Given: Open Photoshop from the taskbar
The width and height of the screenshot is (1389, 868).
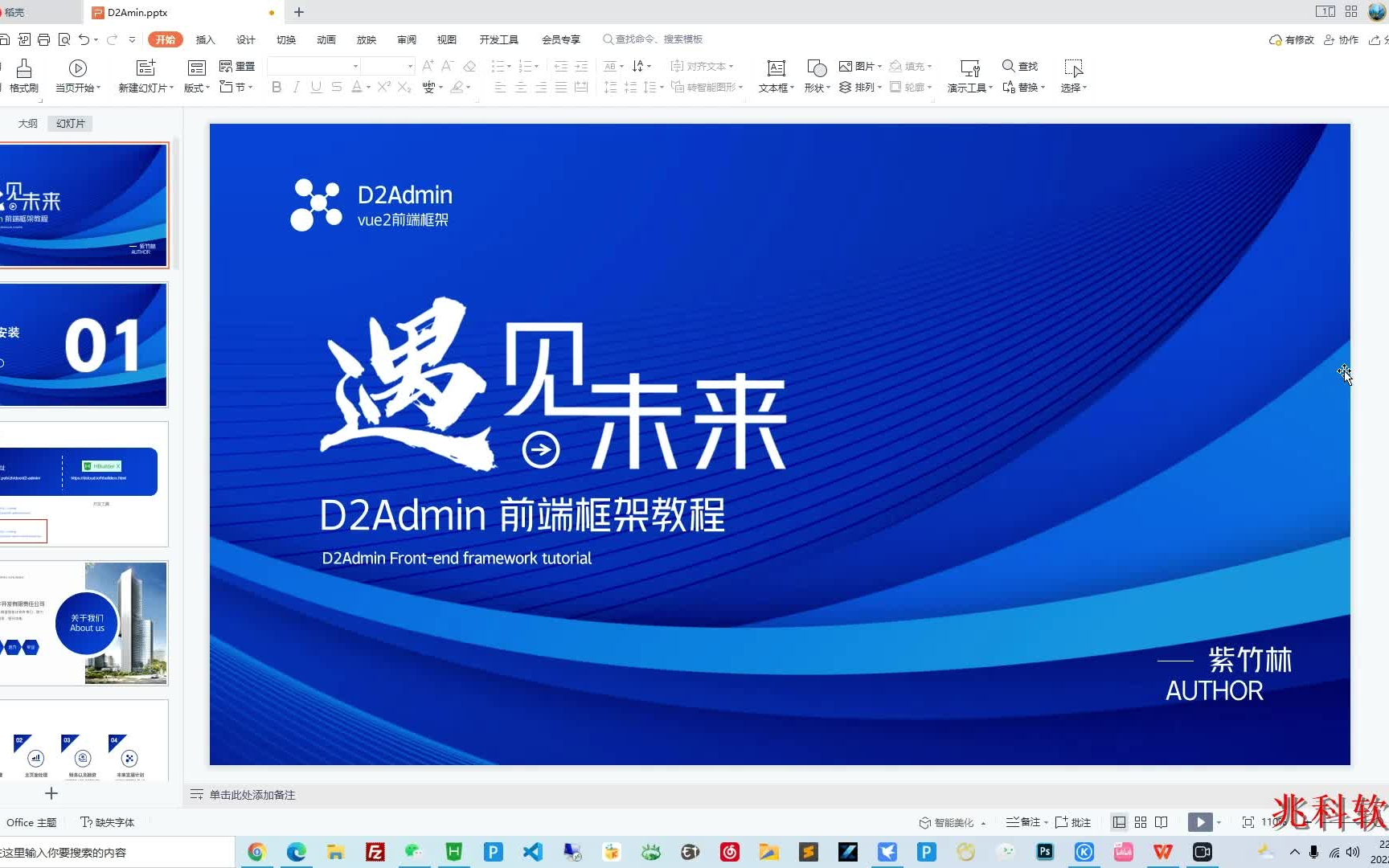Looking at the screenshot, I should tap(1045, 852).
